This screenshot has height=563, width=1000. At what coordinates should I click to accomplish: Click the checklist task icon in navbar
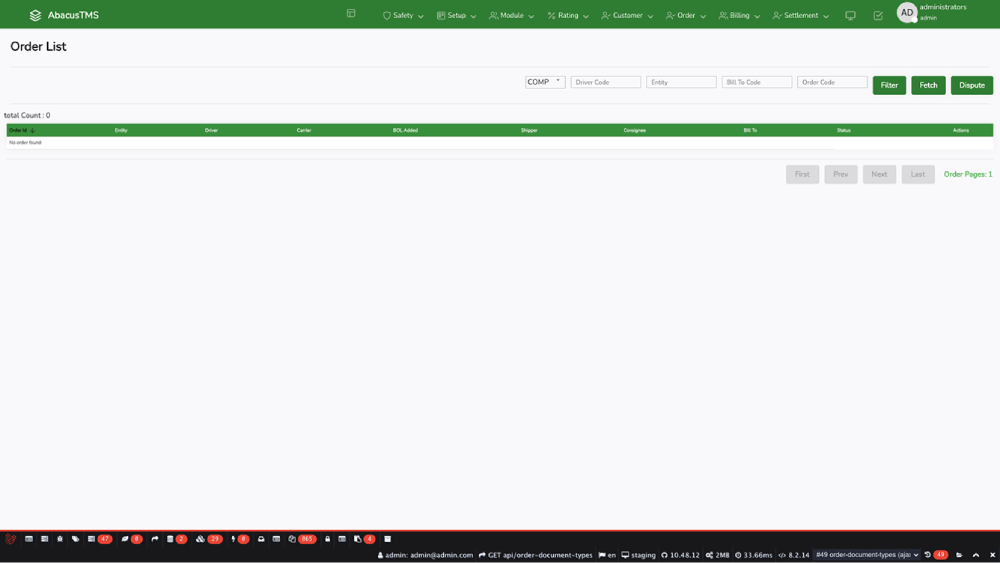point(878,16)
